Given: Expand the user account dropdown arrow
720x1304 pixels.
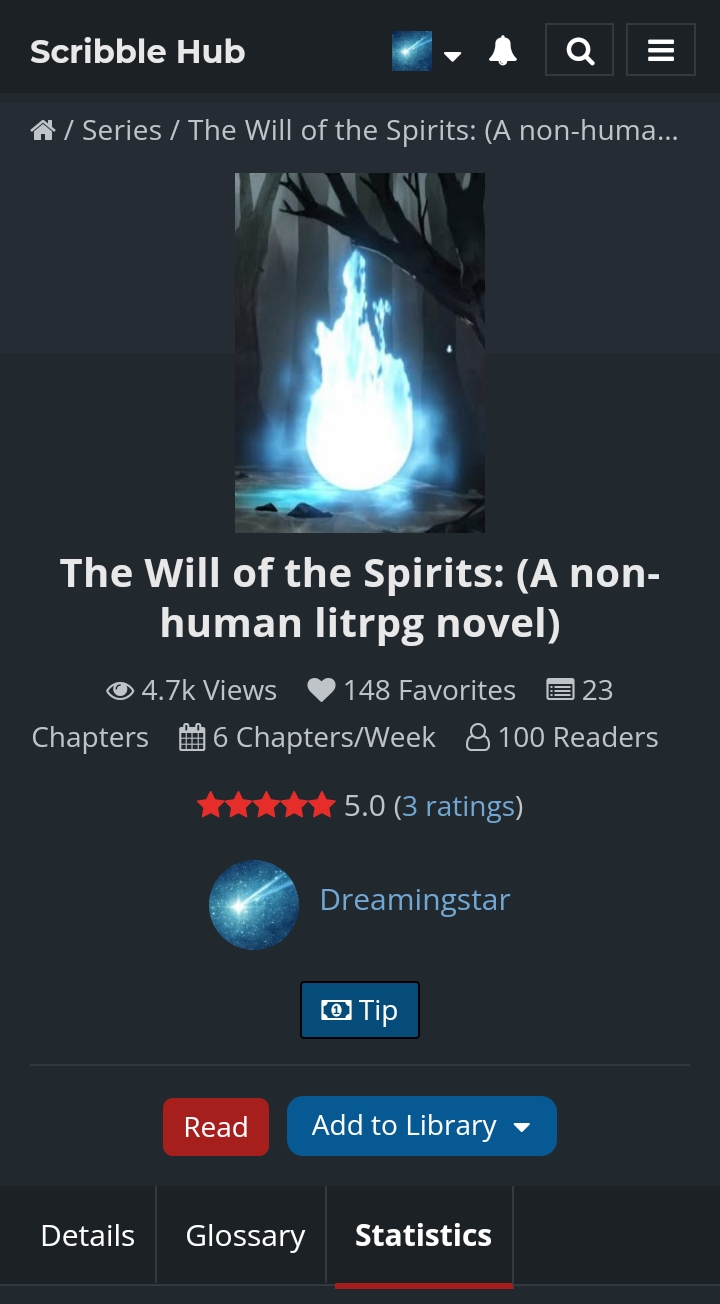Looking at the screenshot, I should [452, 56].
